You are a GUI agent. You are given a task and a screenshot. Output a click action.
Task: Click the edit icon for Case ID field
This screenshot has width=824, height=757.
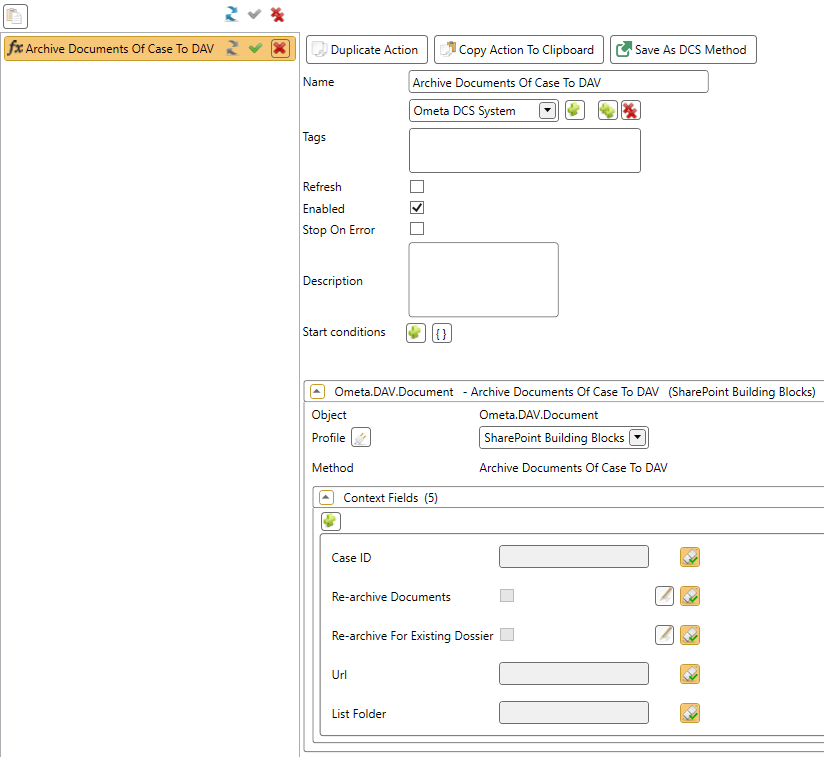coord(689,557)
